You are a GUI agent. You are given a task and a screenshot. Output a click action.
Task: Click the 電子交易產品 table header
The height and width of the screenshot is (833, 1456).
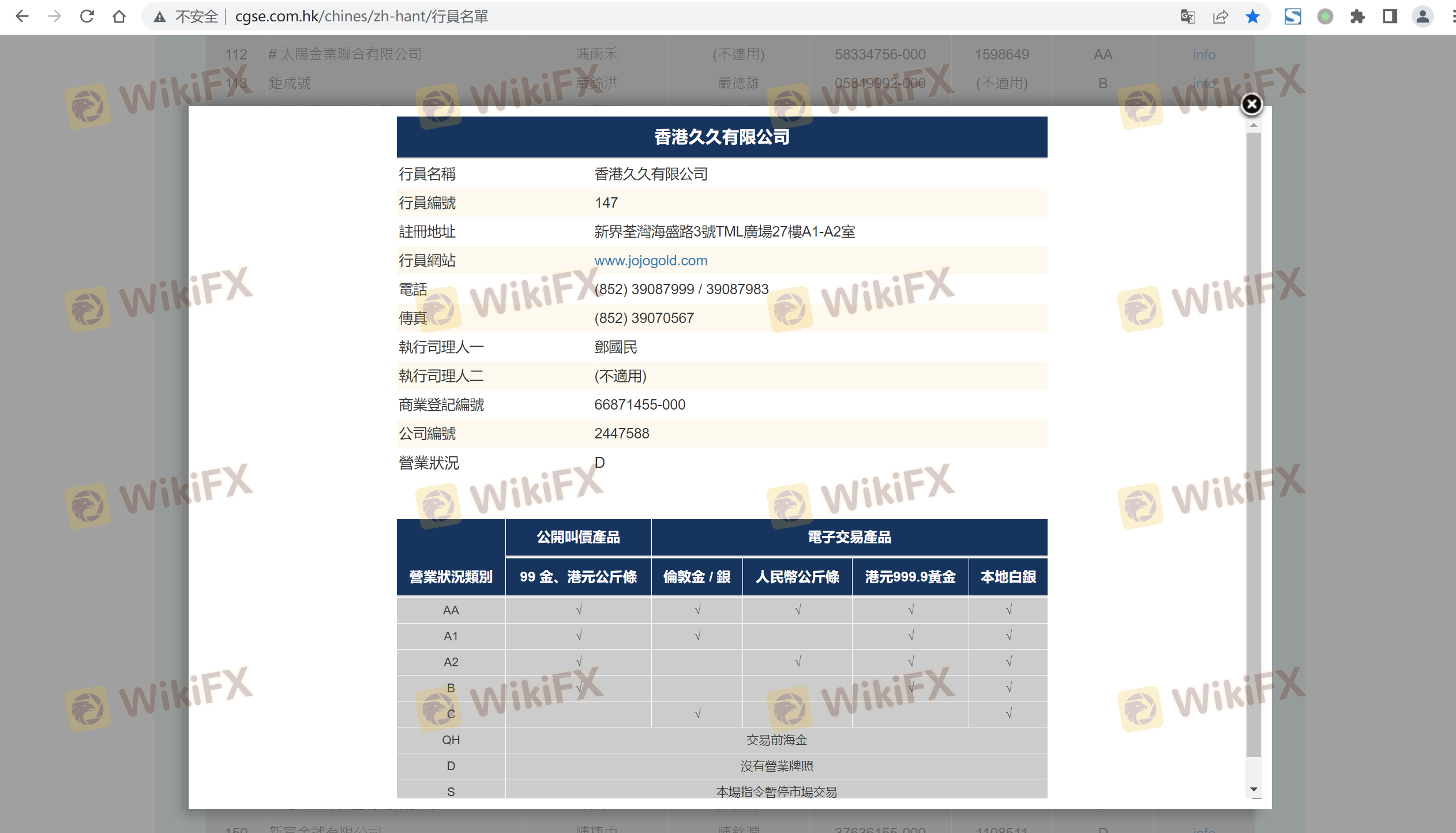pyautogui.click(x=849, y=537)
